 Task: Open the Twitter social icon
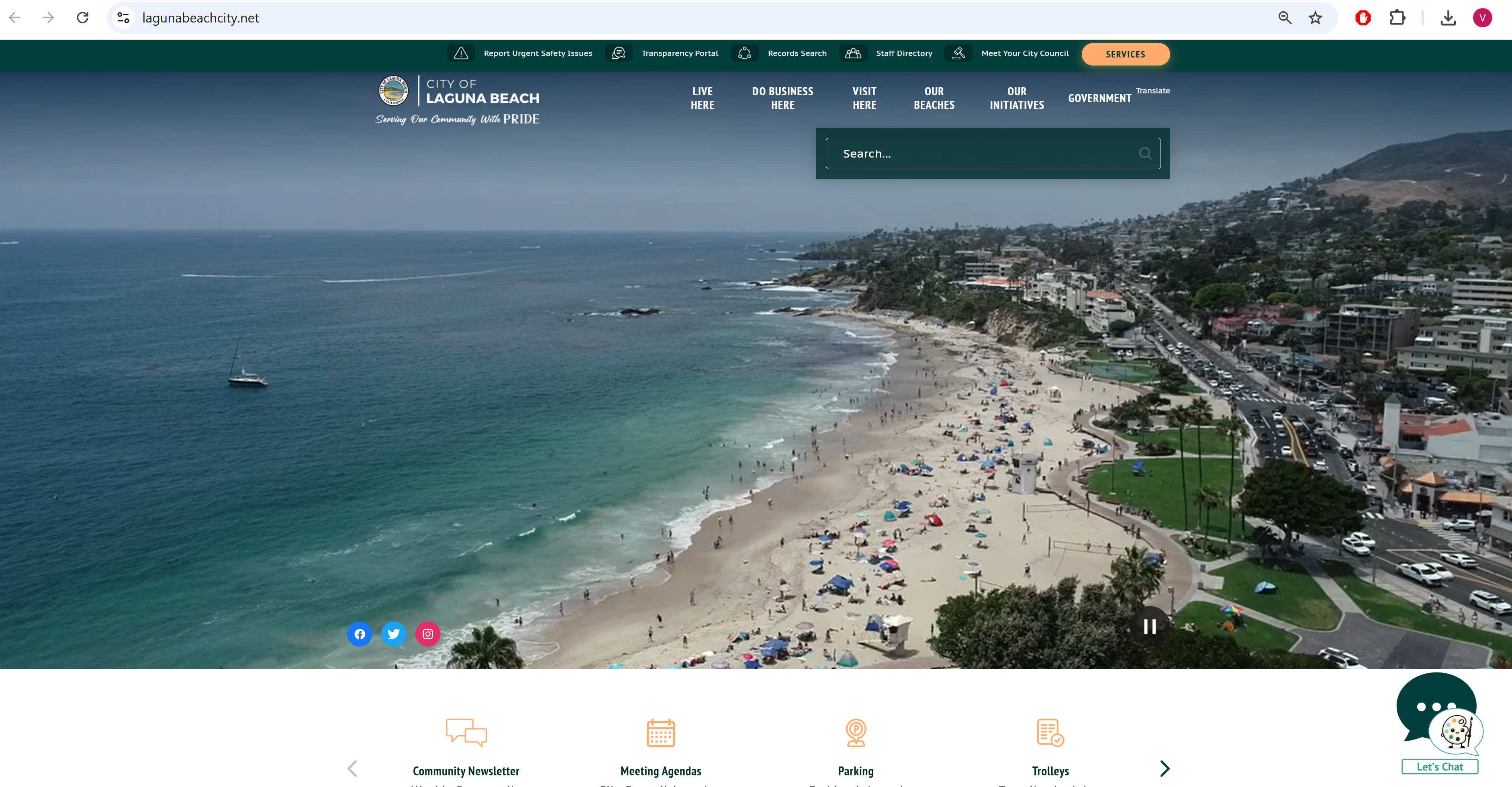pyautogui.click(x=393, y=634)
